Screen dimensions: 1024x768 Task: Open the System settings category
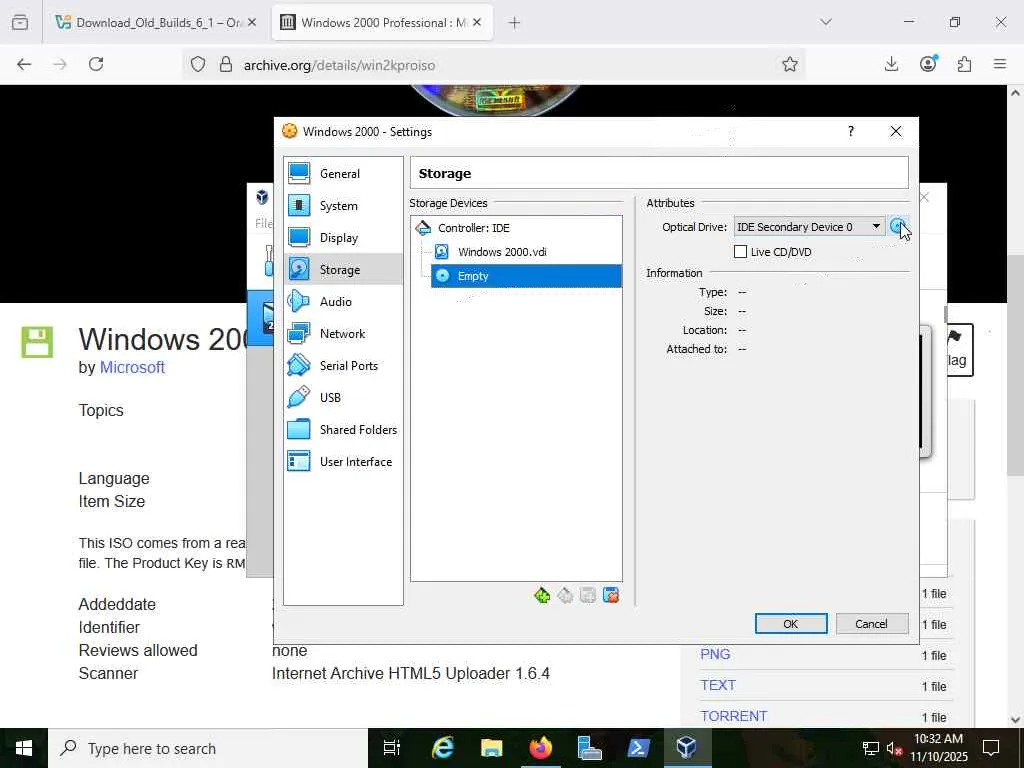point(343,206)
